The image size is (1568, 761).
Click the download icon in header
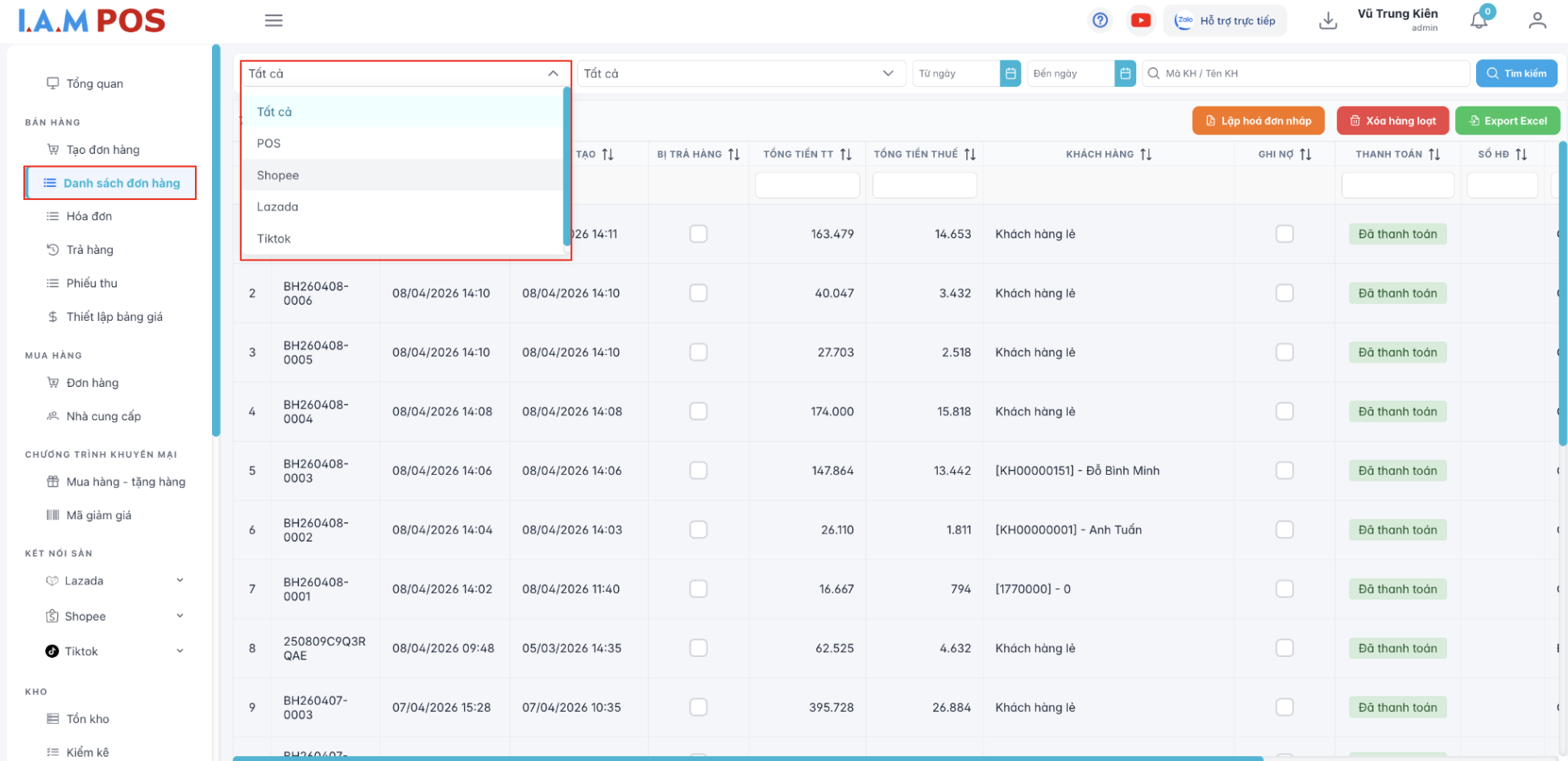coord(1327,21)
